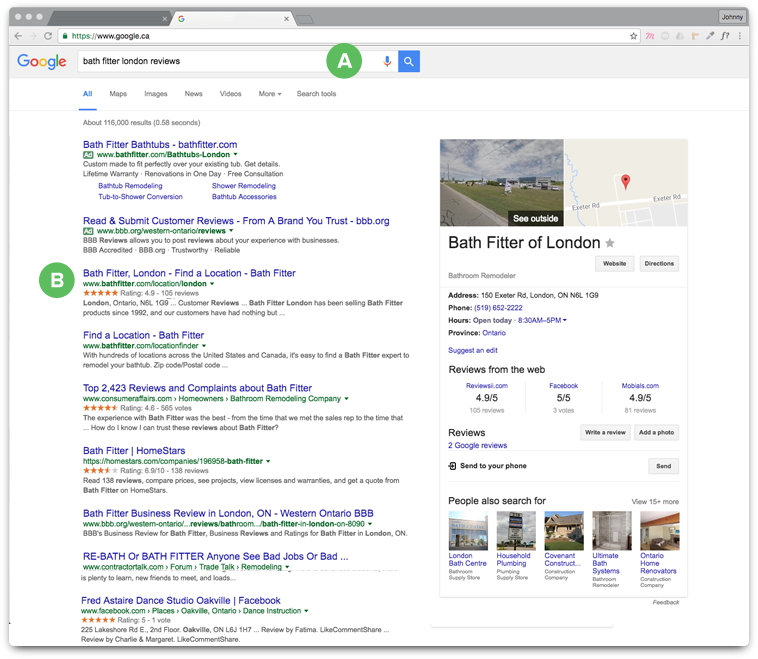Open Bath Fitter, London location result
The image size is (758, 659).
pos(189,273)
